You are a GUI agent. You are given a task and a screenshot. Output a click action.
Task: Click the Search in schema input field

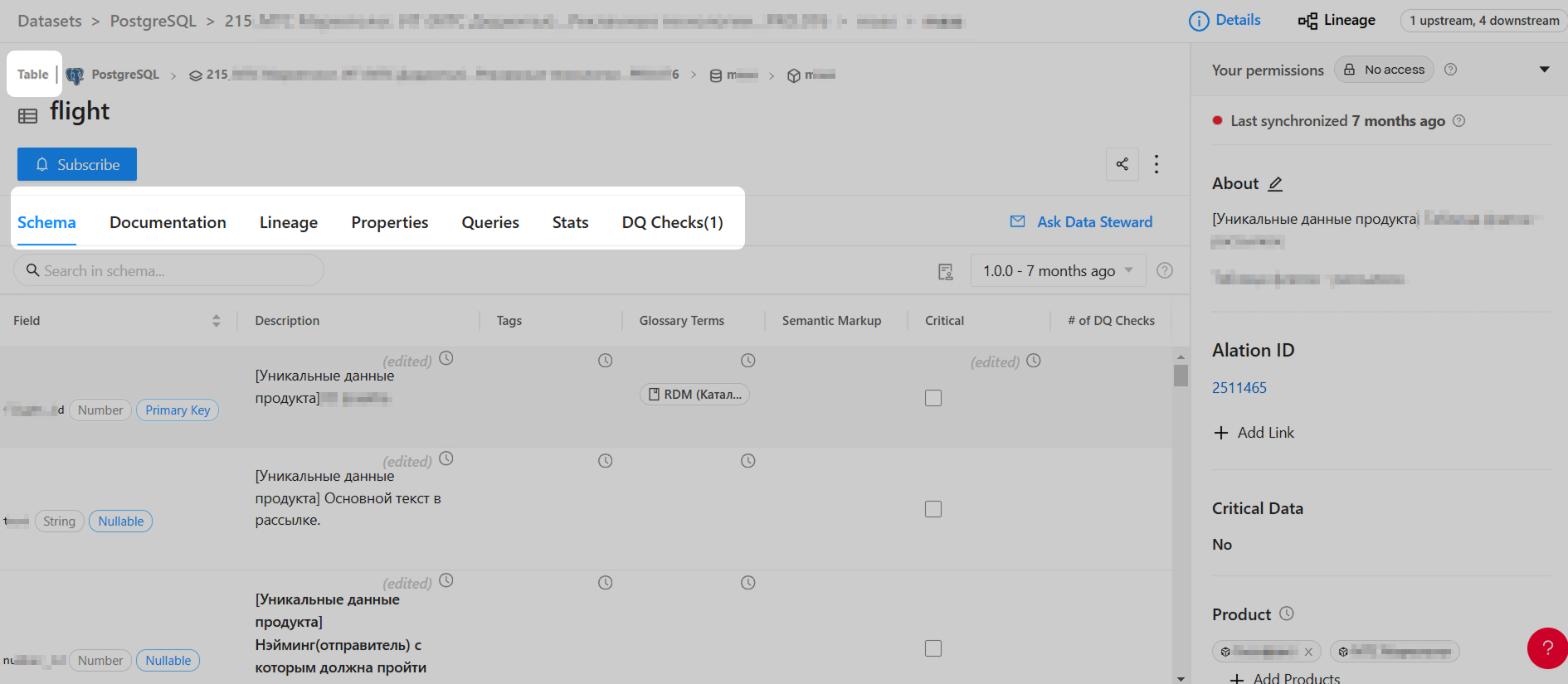point(168,270)
